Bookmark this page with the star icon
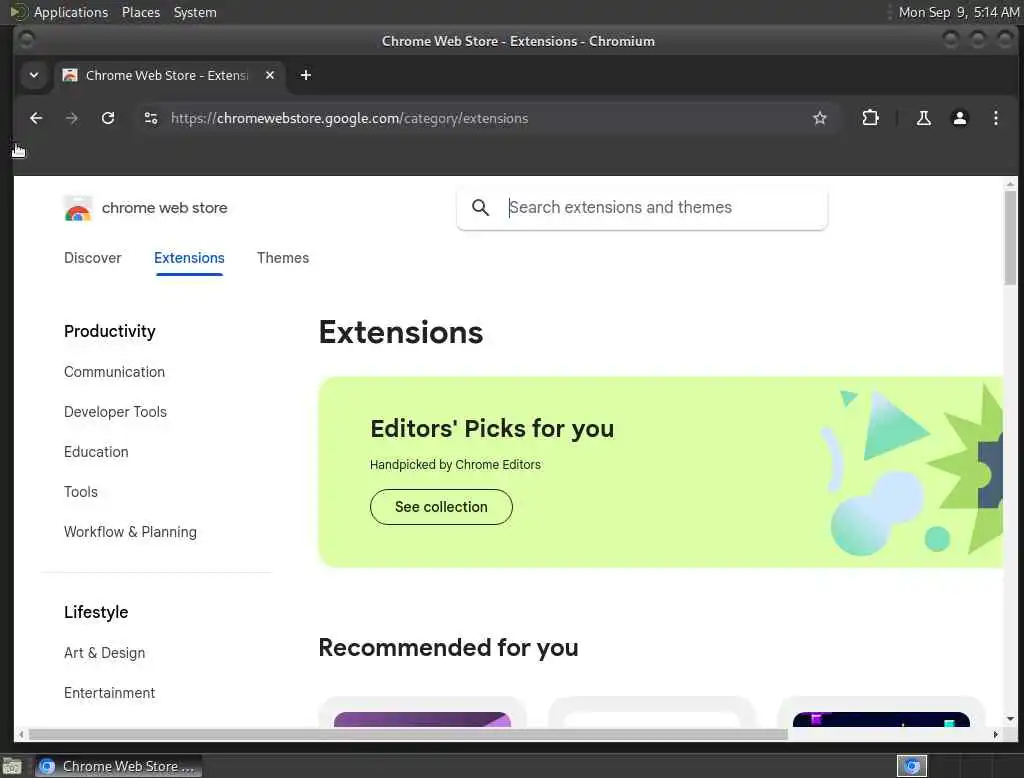 point(820,118)
